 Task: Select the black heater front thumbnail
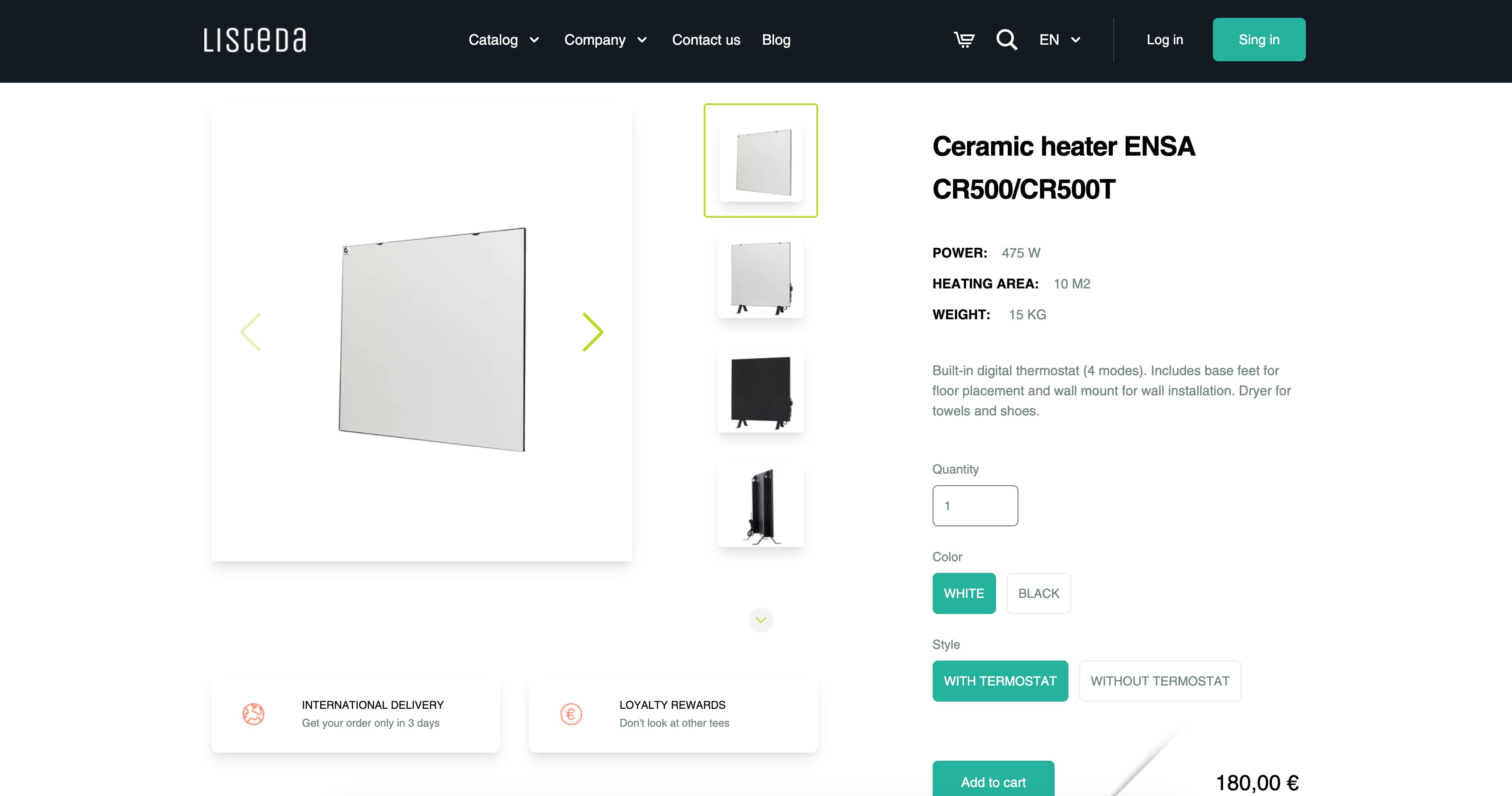[x=761, y=390]
